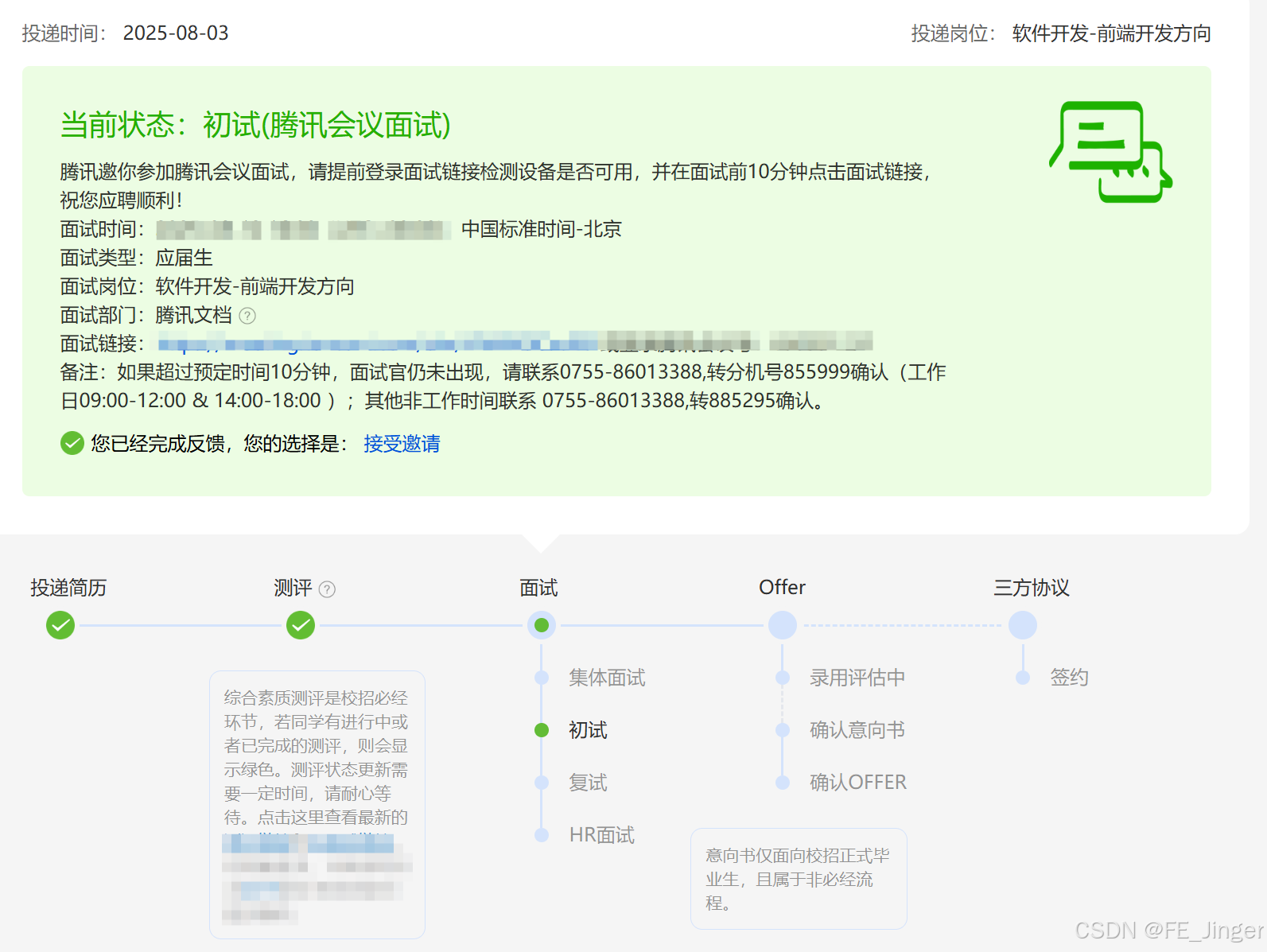Select the HR面试 sub-step
The height and width of the screenshot is (952, 1267).
click(x=602, y=835)
